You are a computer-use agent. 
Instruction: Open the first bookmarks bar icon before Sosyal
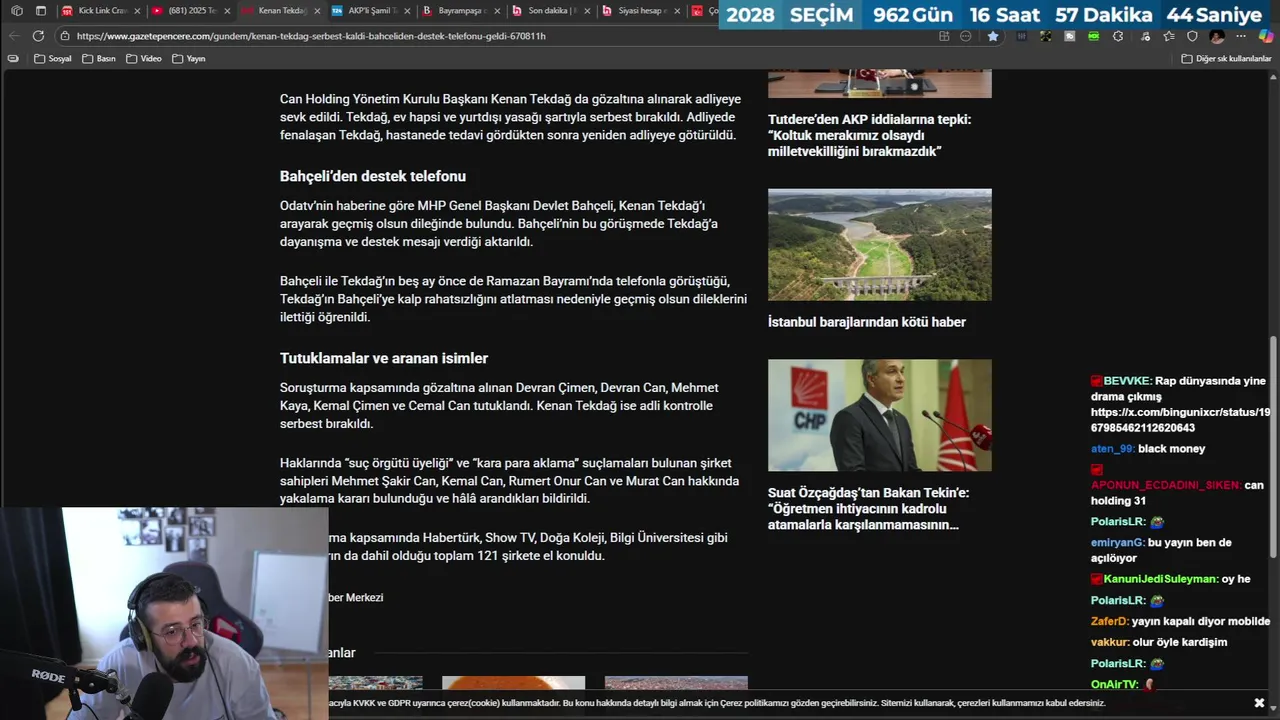pos(13,59)
